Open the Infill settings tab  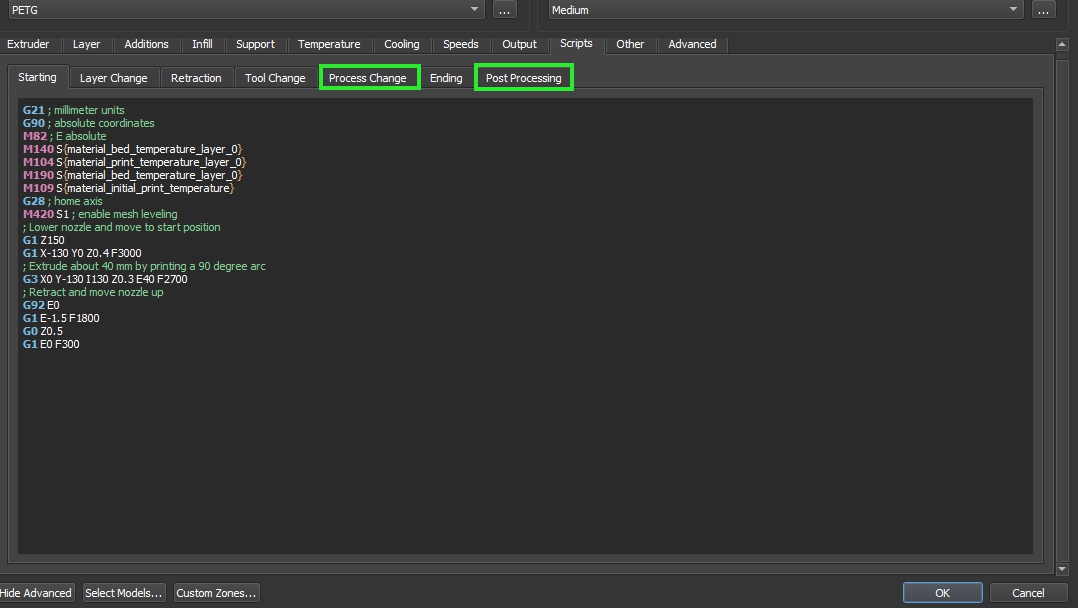tap(202, 44)
